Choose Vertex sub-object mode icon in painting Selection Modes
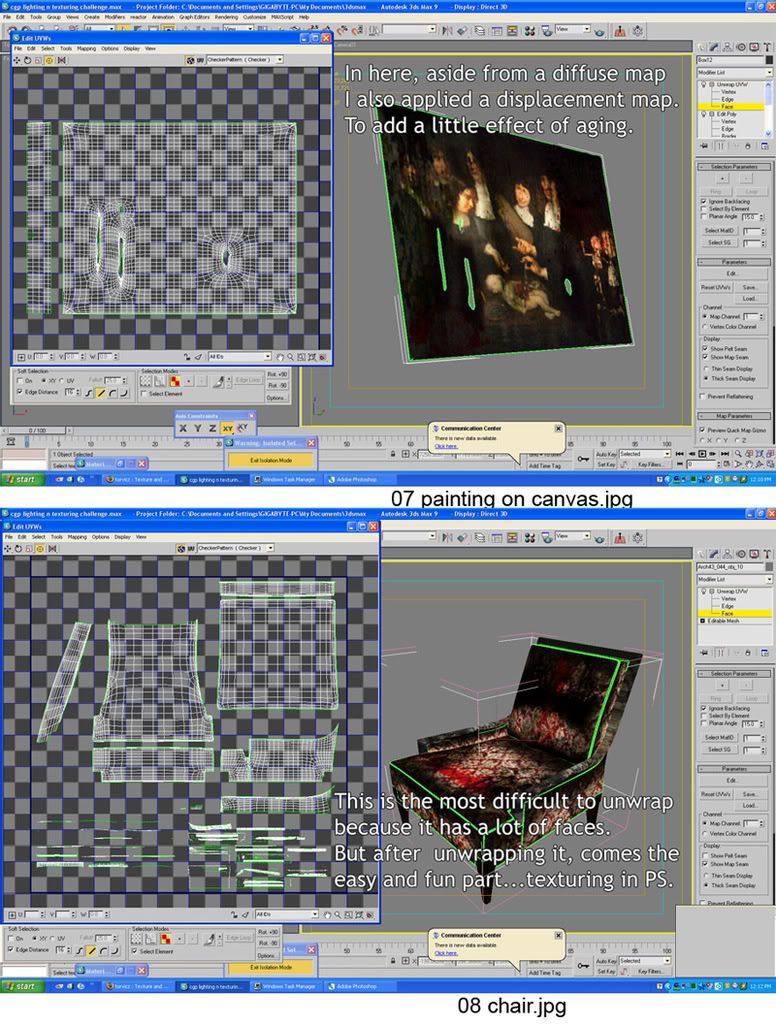 pyautogui.click(x=146, y=381)
